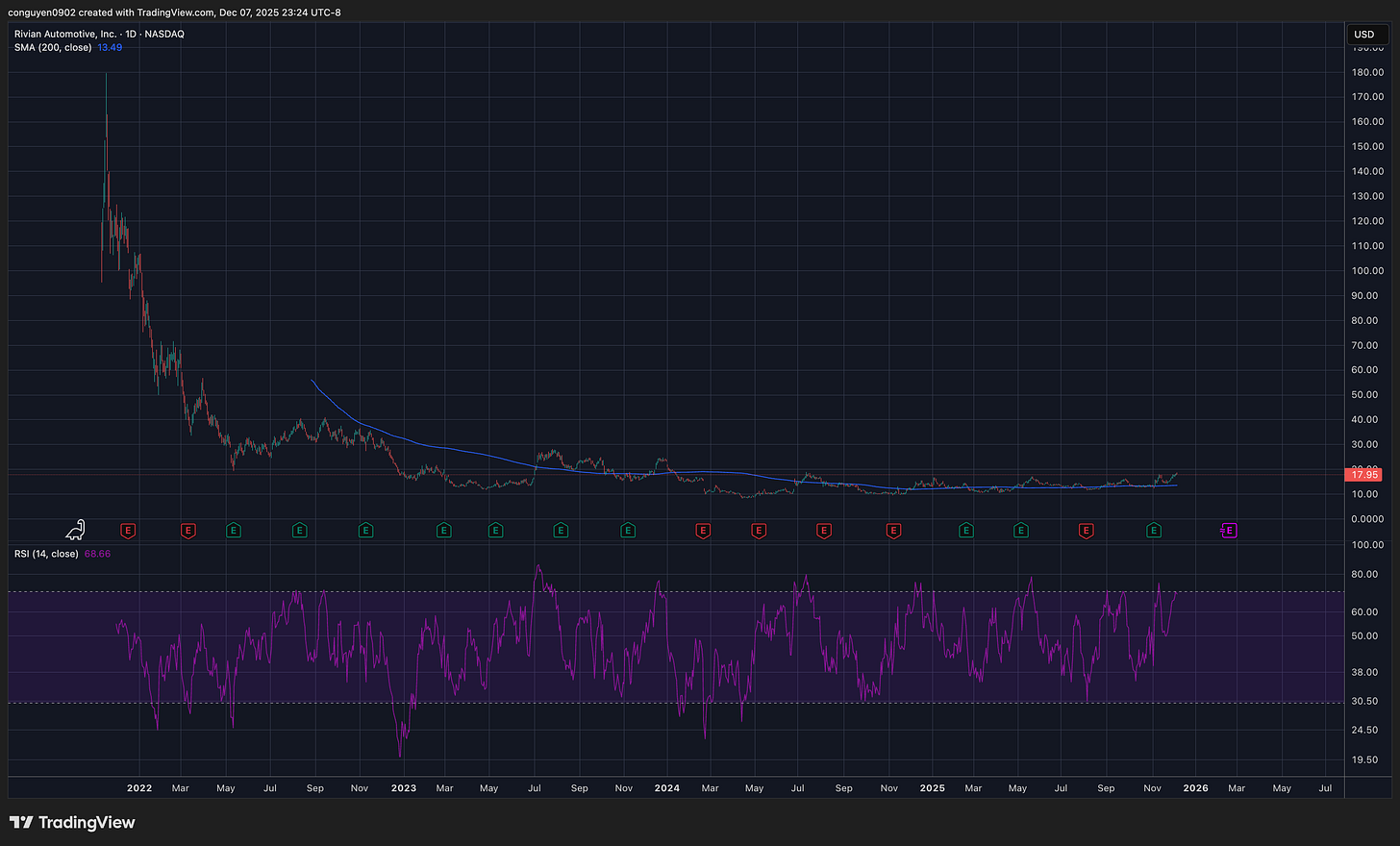Click the SMA value 13.49
This screenshot has height=846, width=1400.
pyautogui.click(x=110, y=47)
